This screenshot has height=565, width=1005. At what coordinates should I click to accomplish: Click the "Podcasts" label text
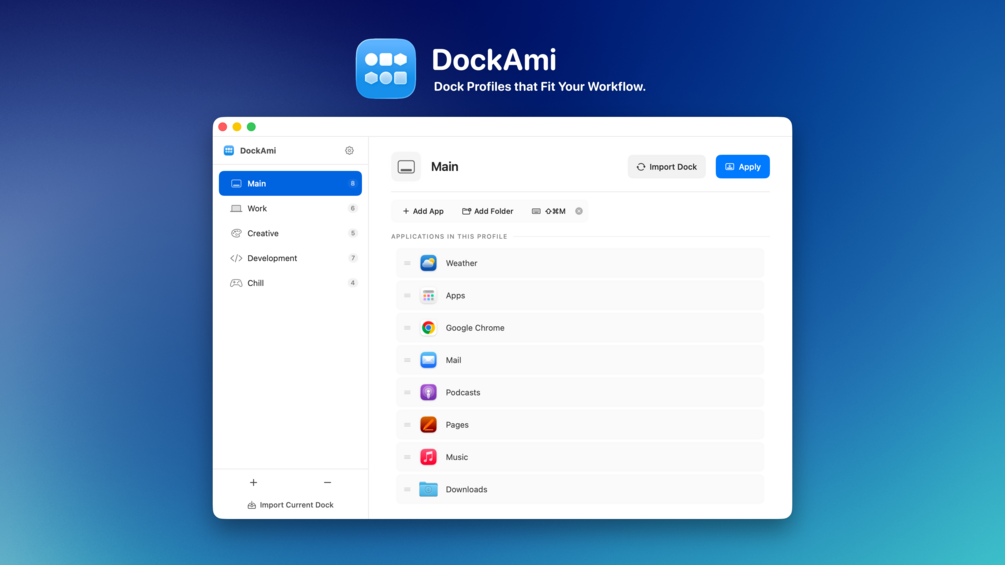(463, 392)
